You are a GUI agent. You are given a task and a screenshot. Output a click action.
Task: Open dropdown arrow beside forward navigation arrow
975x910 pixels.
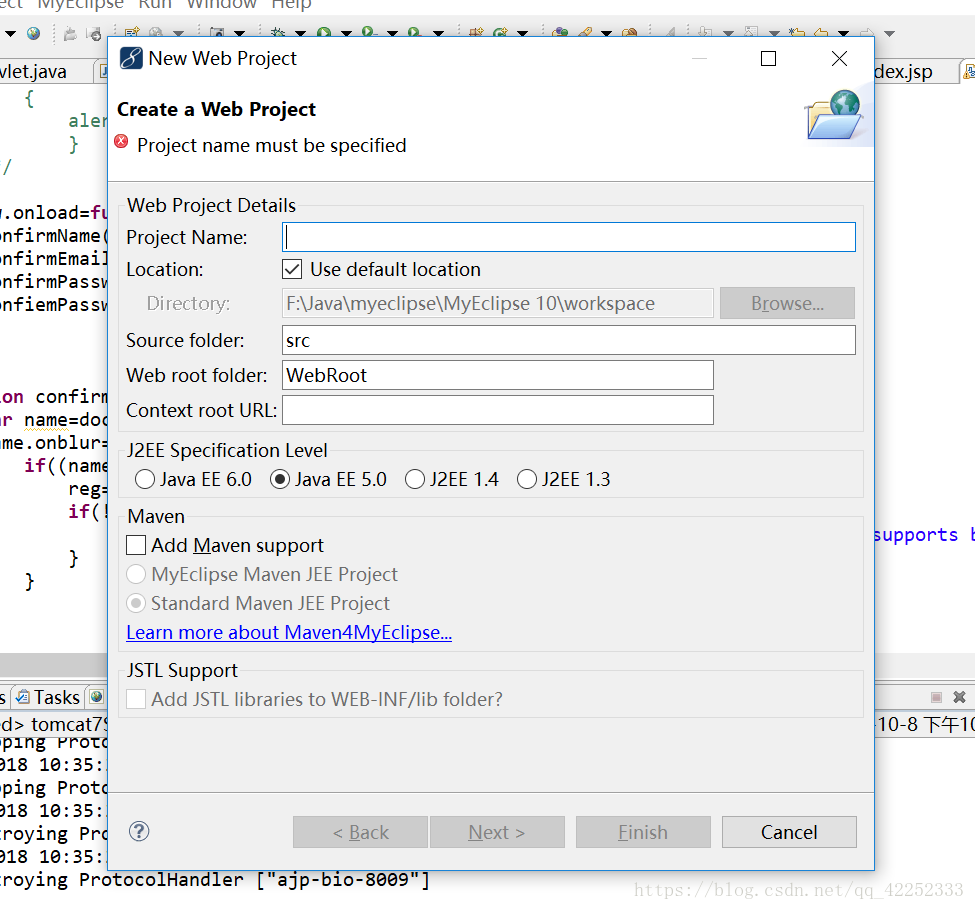(889, 33)
